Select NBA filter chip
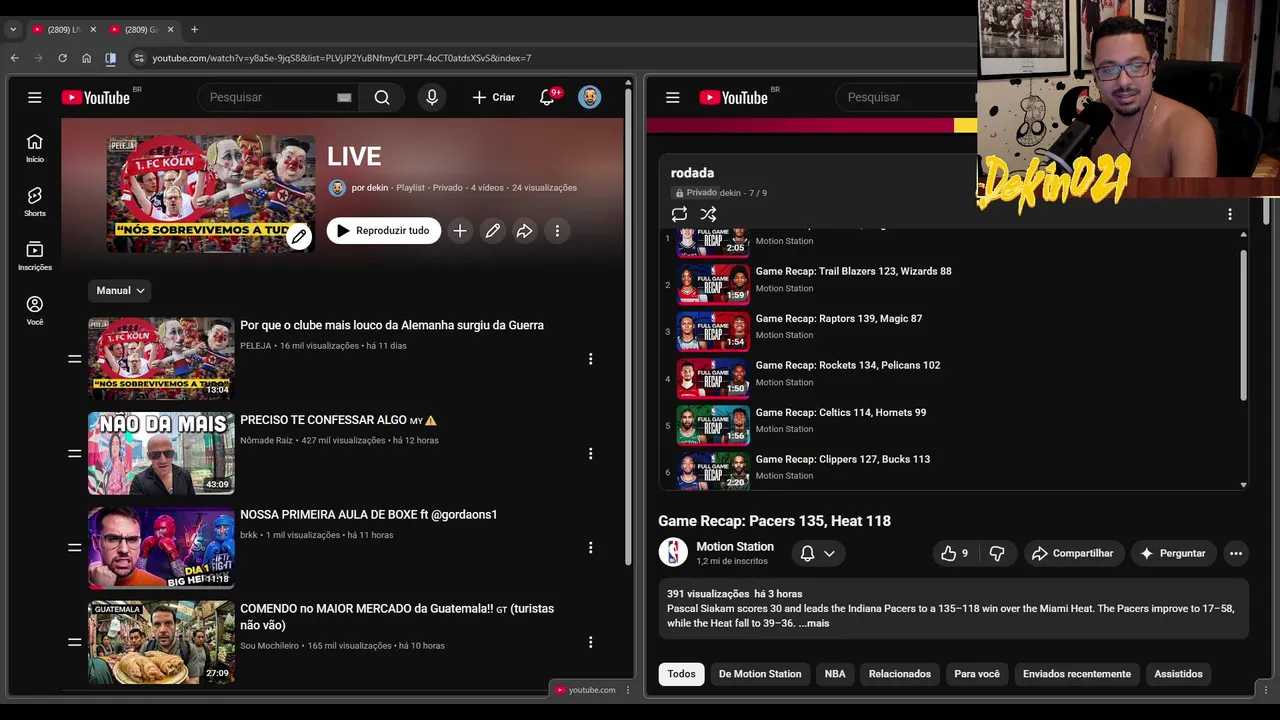This screenshot has height=720, width=1280. [x=835, y=674]
